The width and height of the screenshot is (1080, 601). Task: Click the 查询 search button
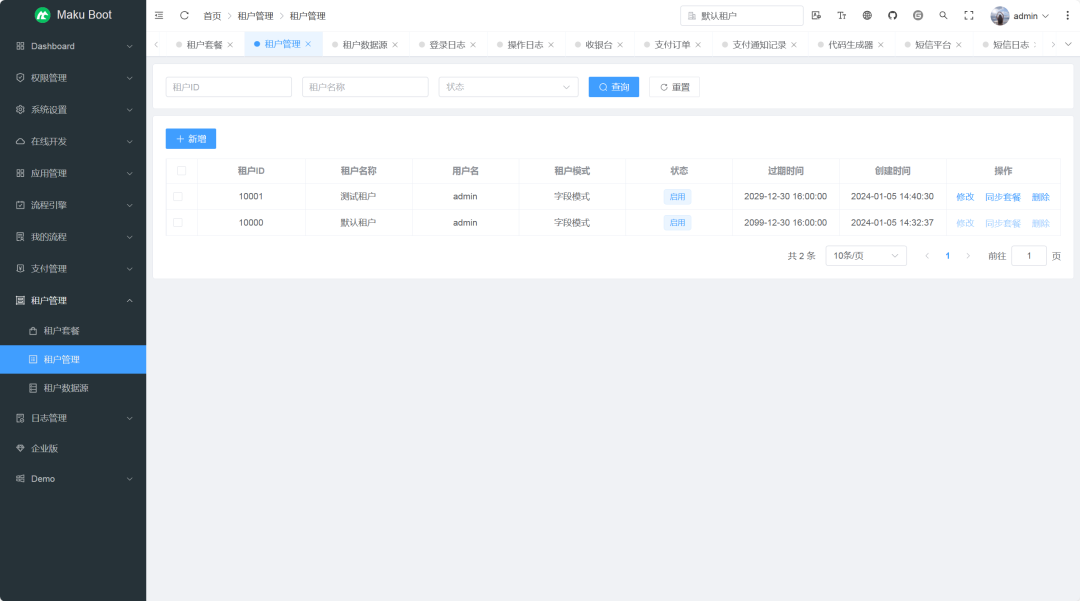(x=614, y=87)
